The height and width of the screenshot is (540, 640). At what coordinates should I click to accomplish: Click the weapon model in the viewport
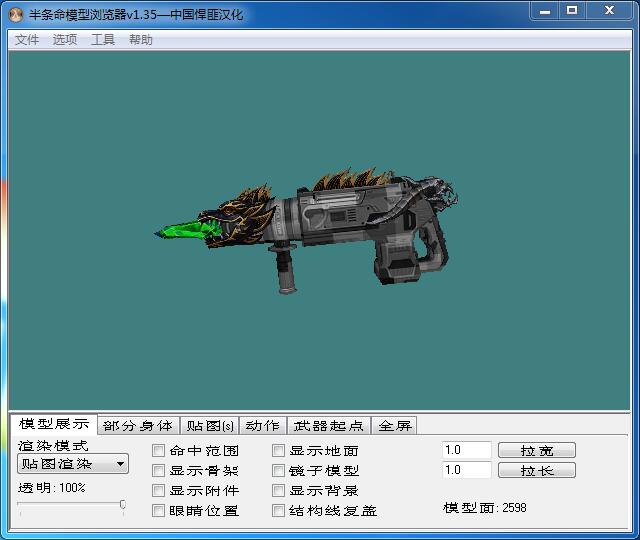306,229
